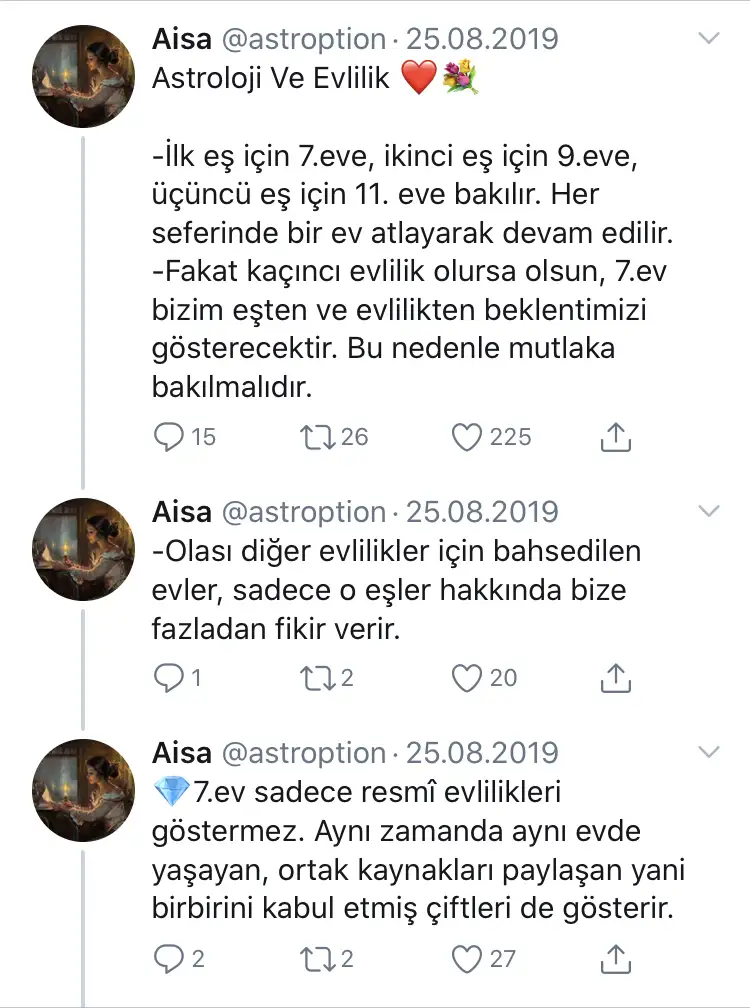Click the 25.08.2019 date on second tweet
Screen dimensions: 750x1008
[x=481, y=512]
